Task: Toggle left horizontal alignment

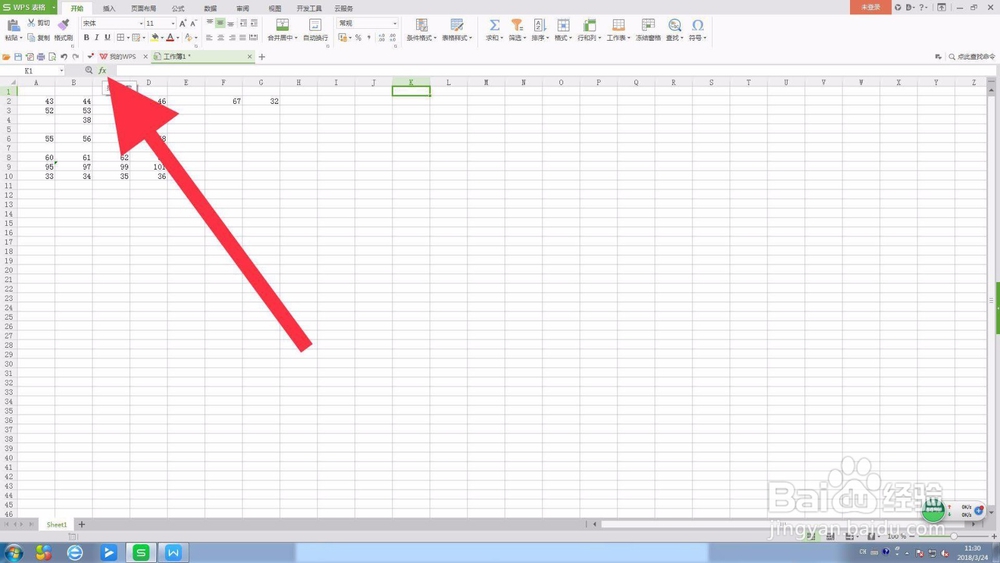Action: 209,38
